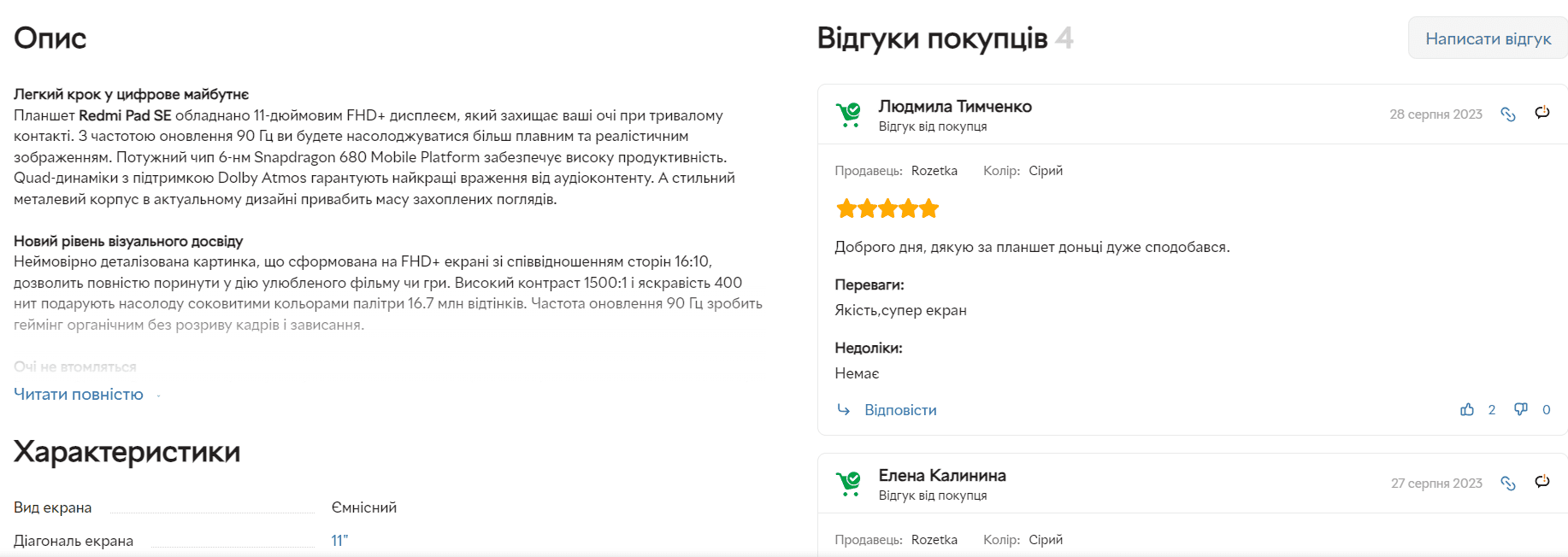
Task: Click the reviews count 4 next to heading
Action: tap(1065, 37)
